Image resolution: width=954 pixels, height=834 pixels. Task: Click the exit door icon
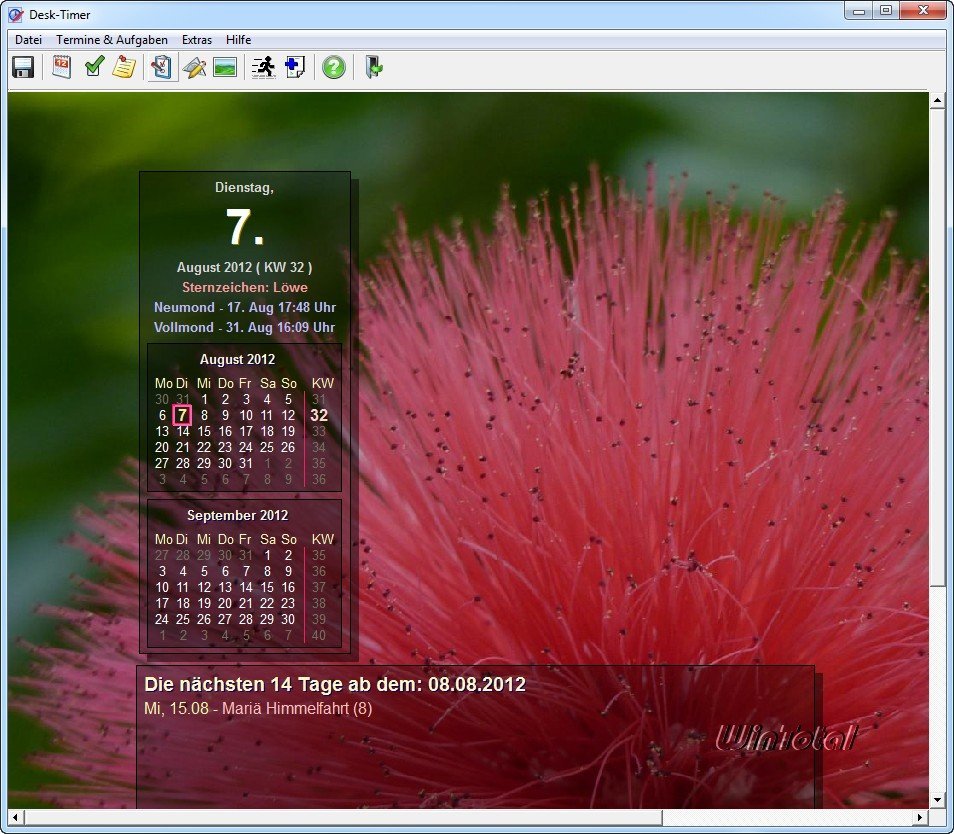click(x=373, y=67)
